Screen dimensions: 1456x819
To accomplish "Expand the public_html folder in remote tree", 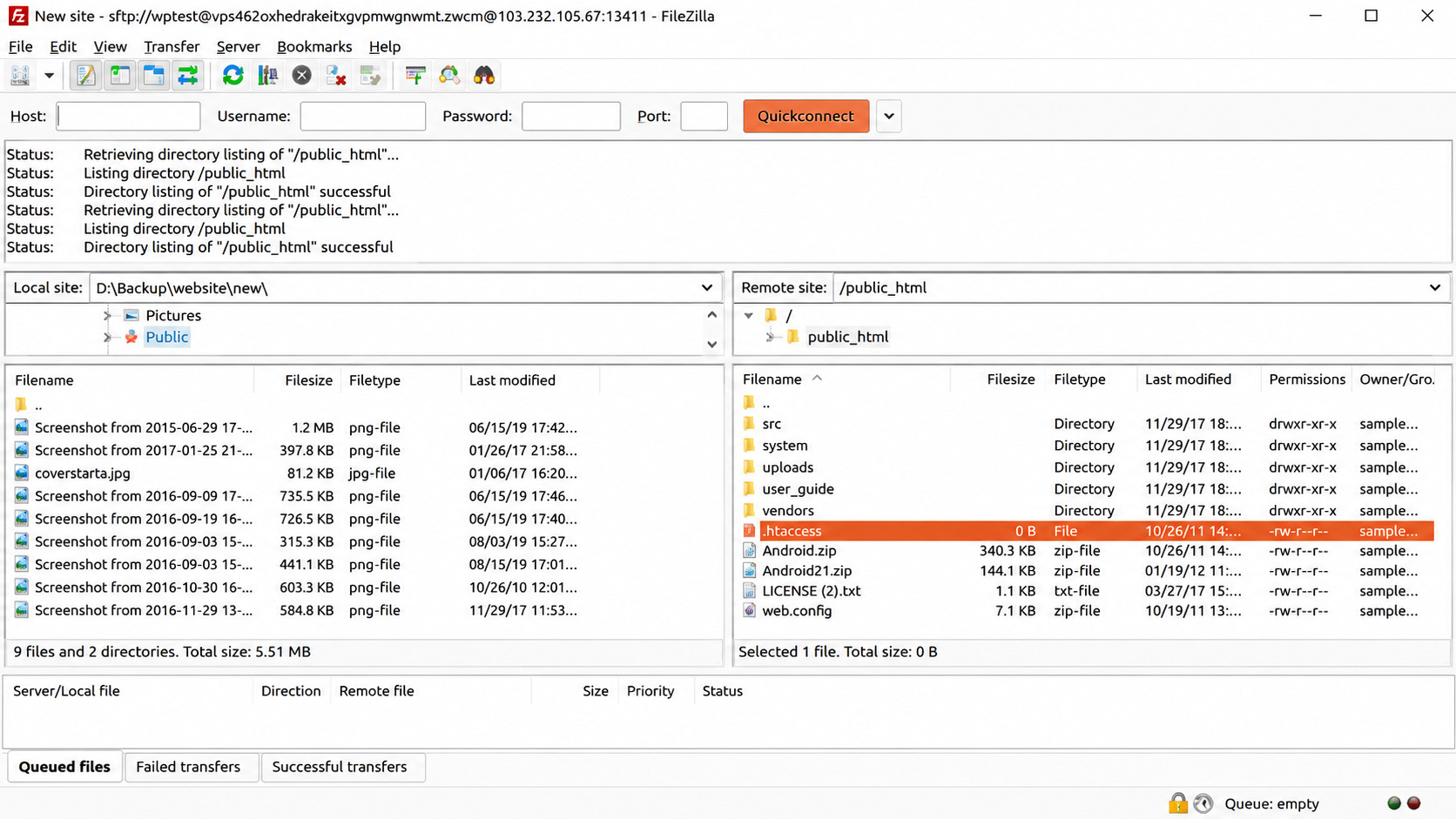I will click(x=771, y=337).
